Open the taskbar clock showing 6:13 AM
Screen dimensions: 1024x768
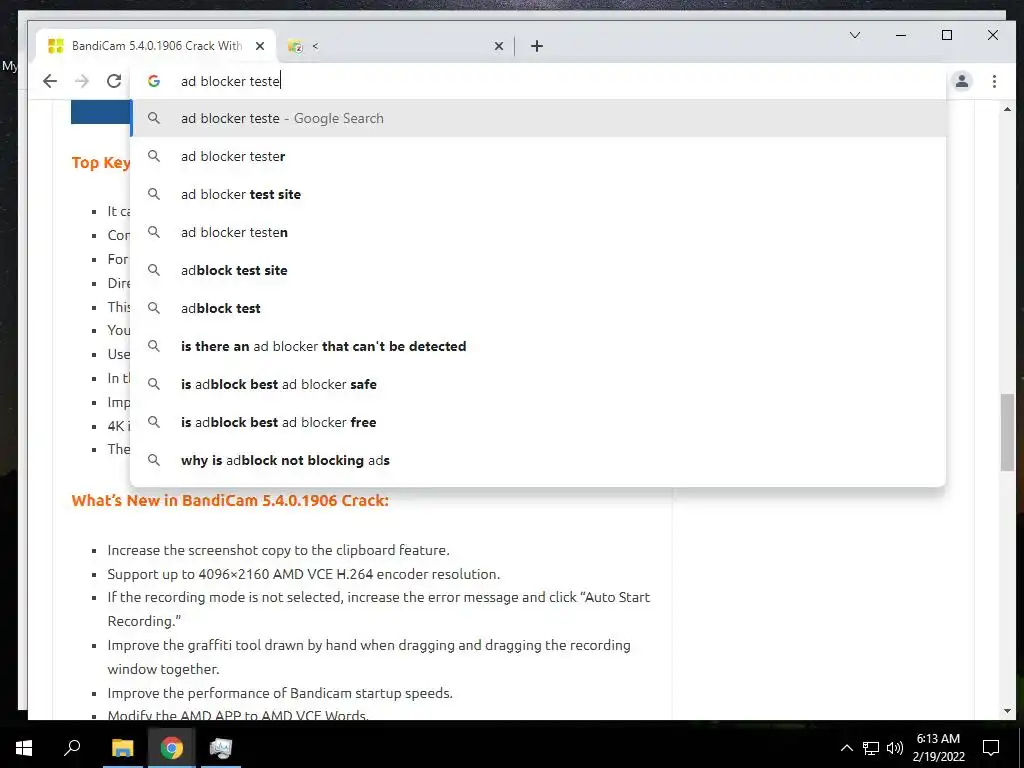click(x=938, y=748)
